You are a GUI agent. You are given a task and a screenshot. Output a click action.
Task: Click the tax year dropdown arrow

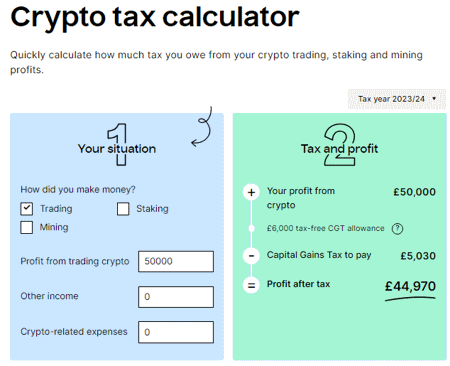click(x=434, y=99)
